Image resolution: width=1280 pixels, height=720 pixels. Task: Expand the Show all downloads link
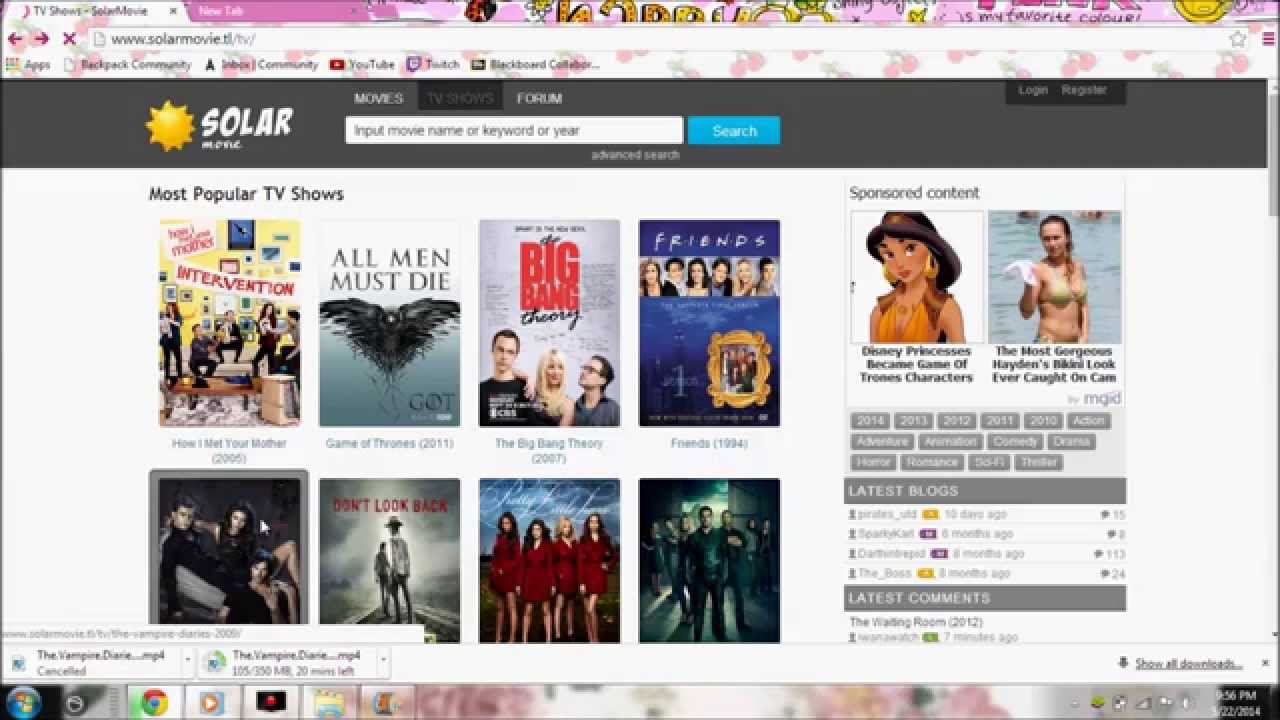(x=1190, y=662)
